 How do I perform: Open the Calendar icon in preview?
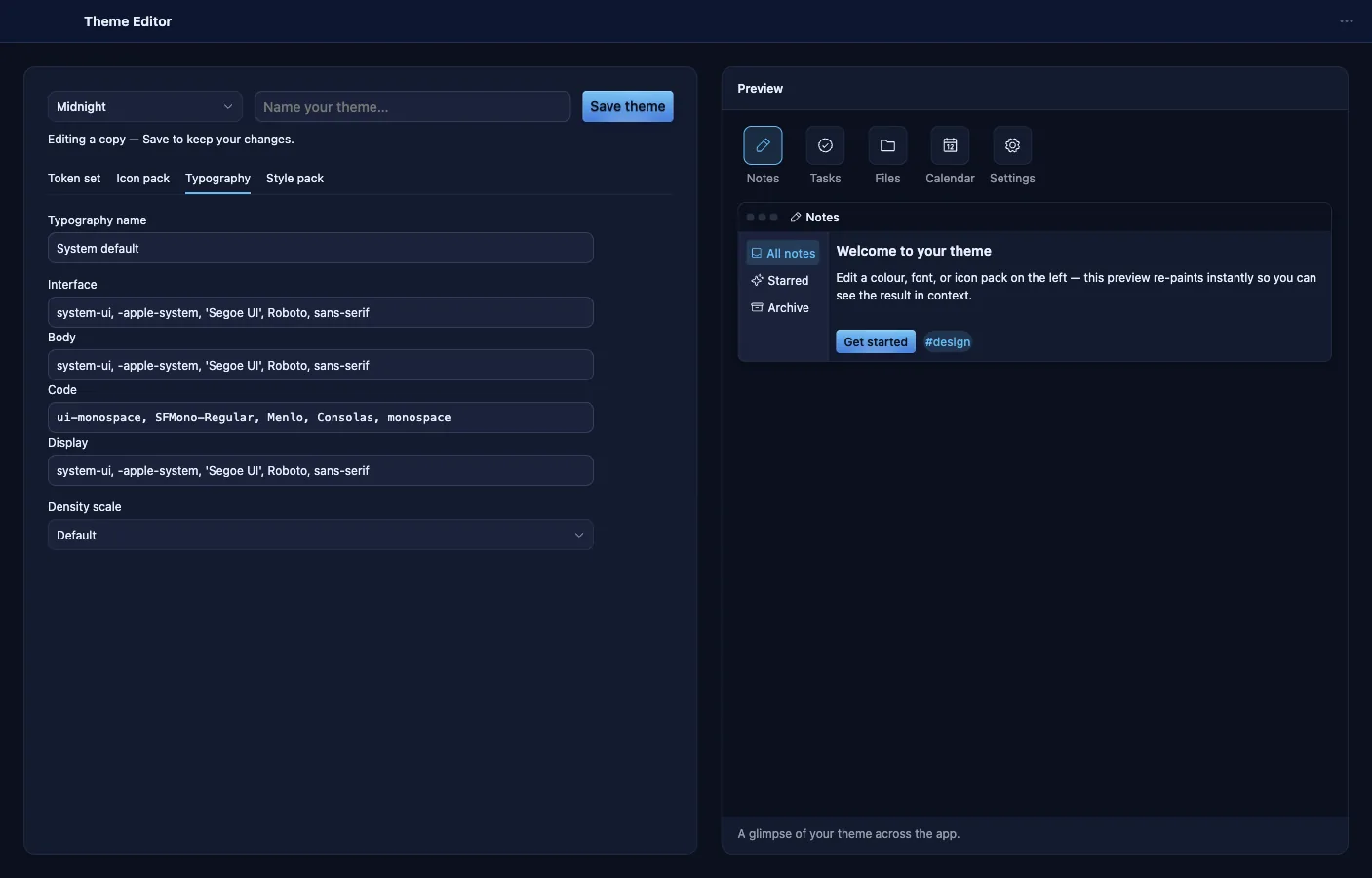tap(950, 145)
